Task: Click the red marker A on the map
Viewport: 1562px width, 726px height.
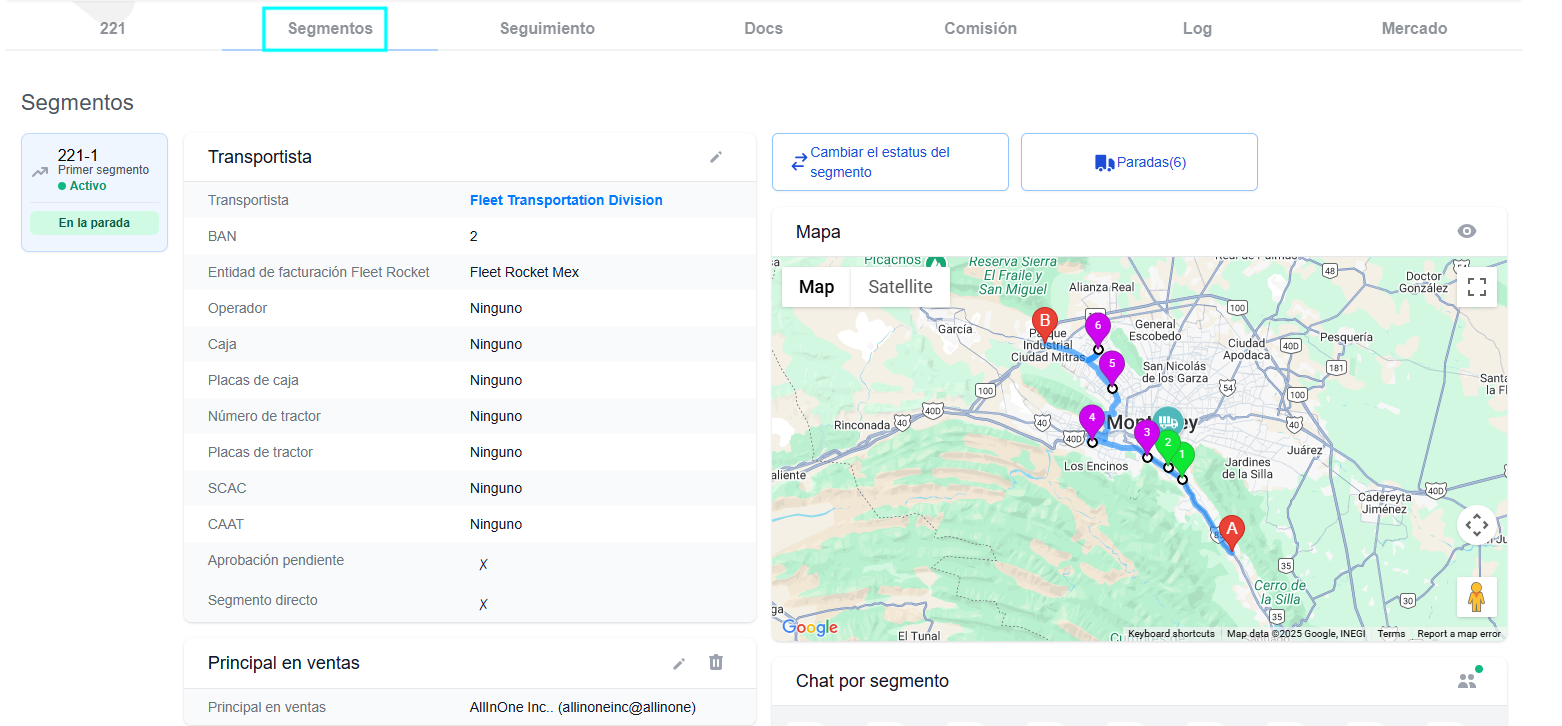Action: coord(1232,533)
